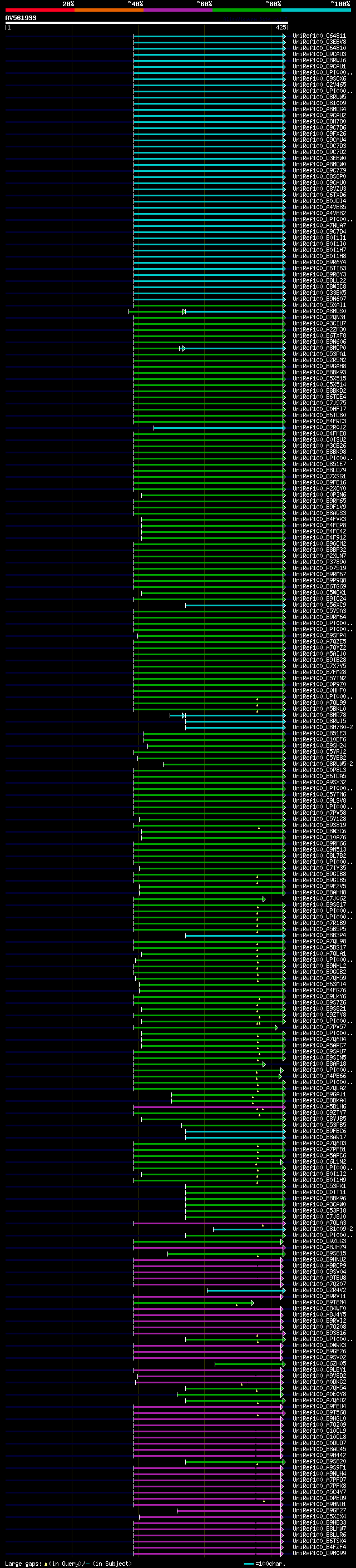Click the orange ~40% identity legend segment

tap(109, 10)
